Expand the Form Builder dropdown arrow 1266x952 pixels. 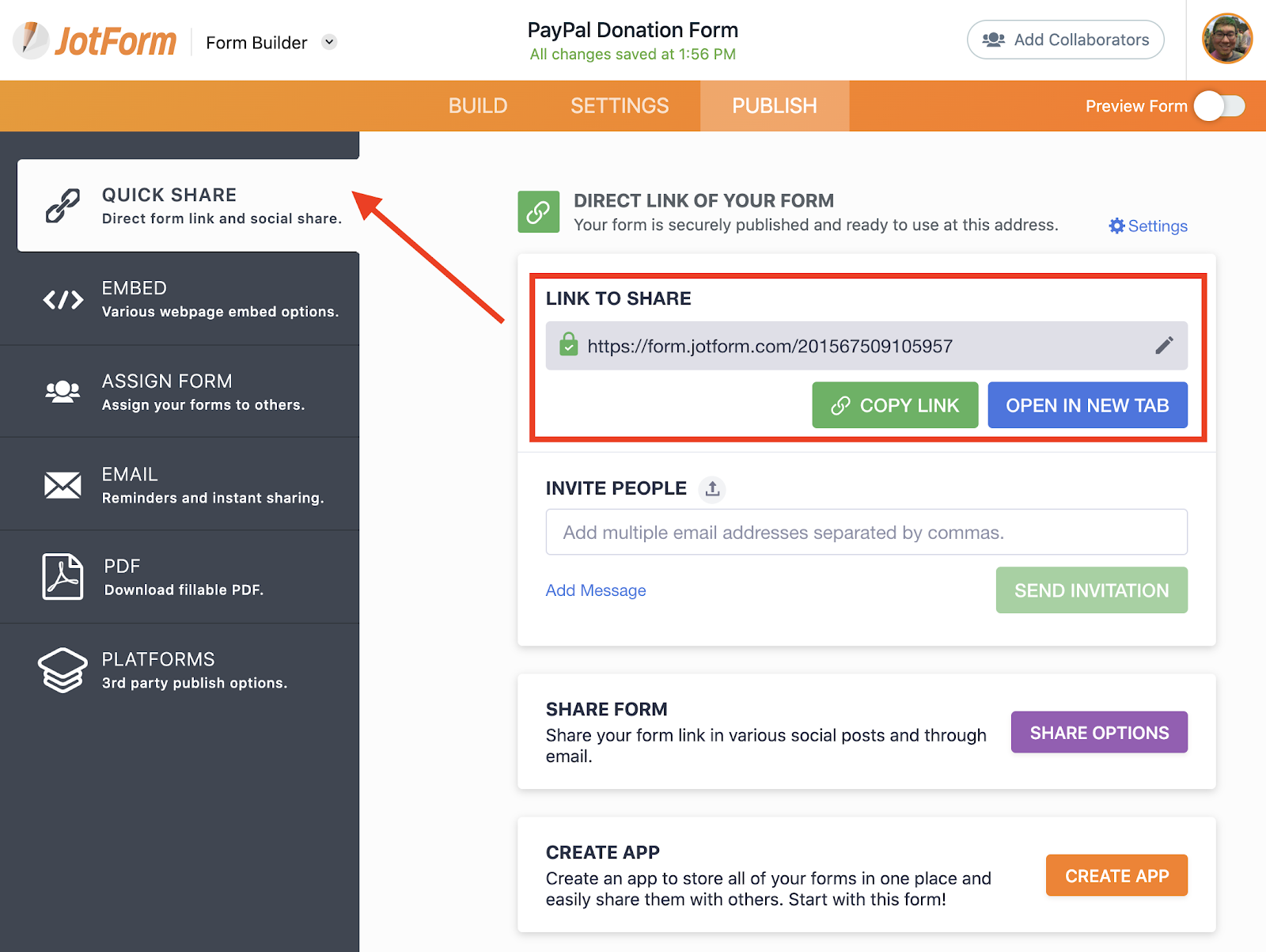[330, 43]
